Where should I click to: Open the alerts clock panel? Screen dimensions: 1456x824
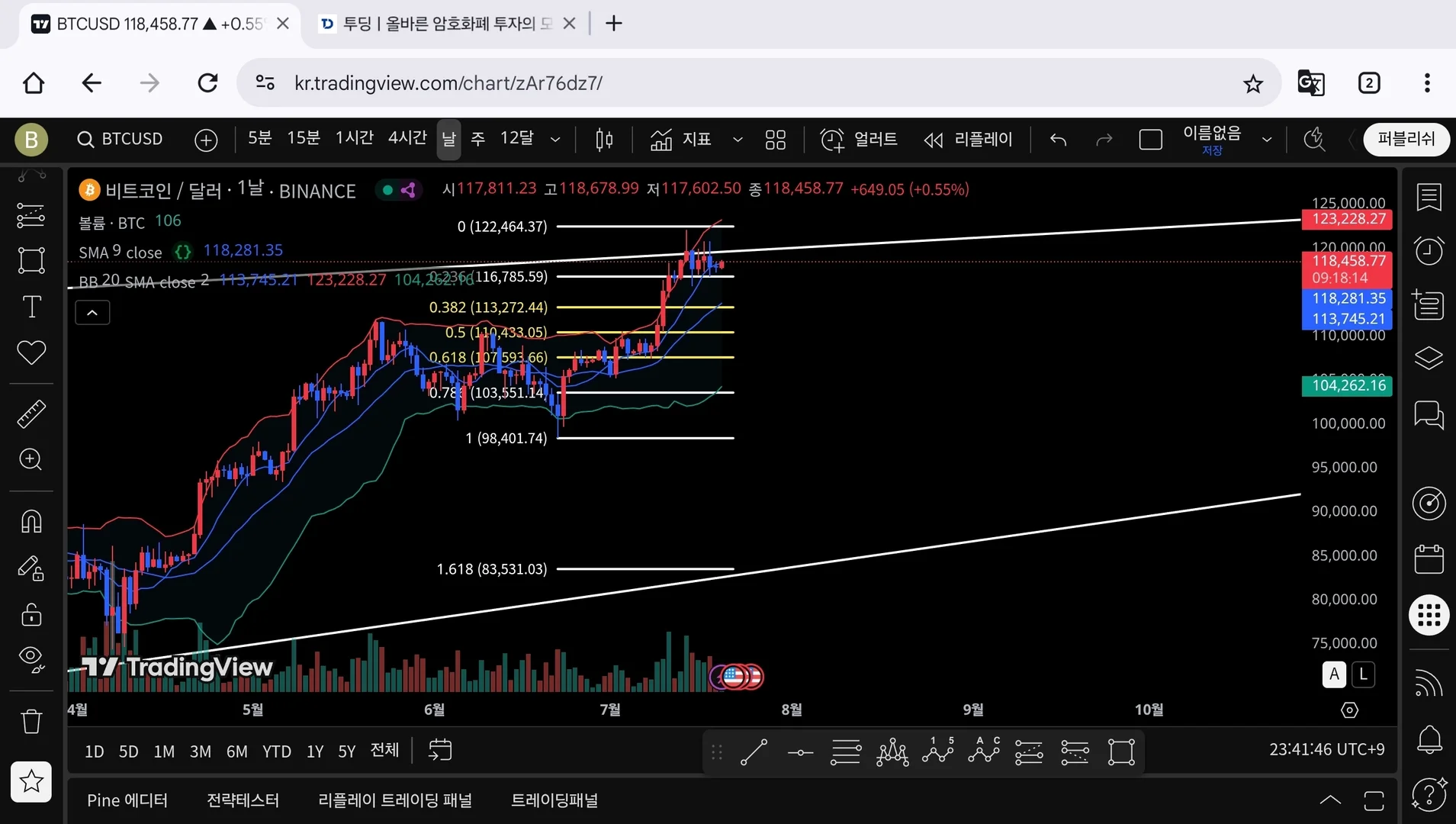(1429, 251)
